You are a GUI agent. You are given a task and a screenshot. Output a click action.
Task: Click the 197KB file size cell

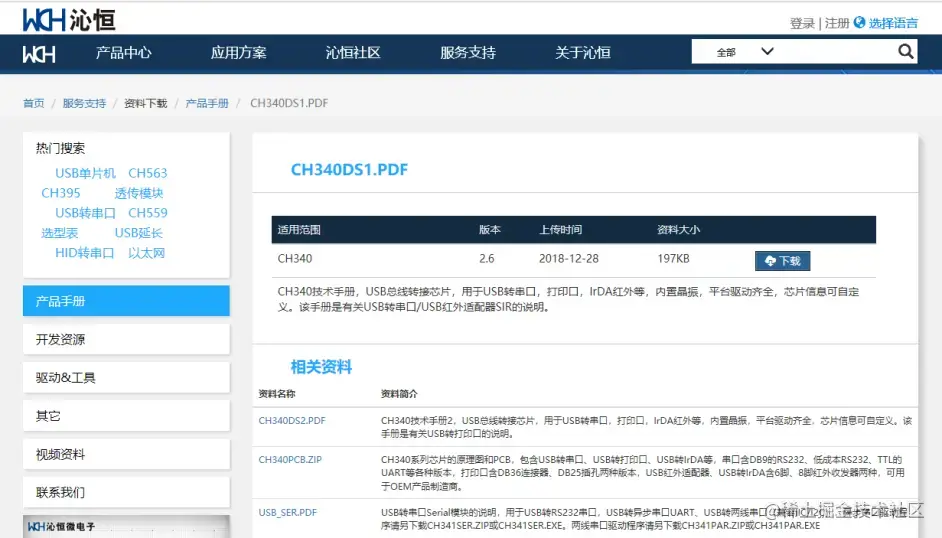[673, 259]
